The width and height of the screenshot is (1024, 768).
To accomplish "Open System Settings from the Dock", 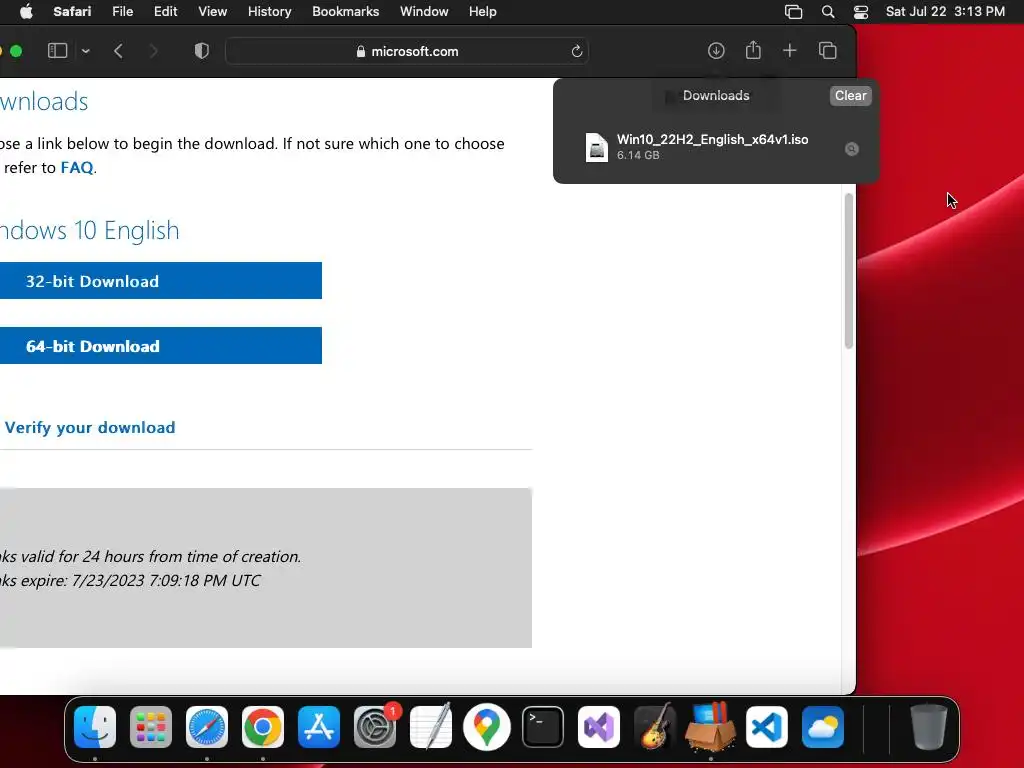I will coord(375,727).
